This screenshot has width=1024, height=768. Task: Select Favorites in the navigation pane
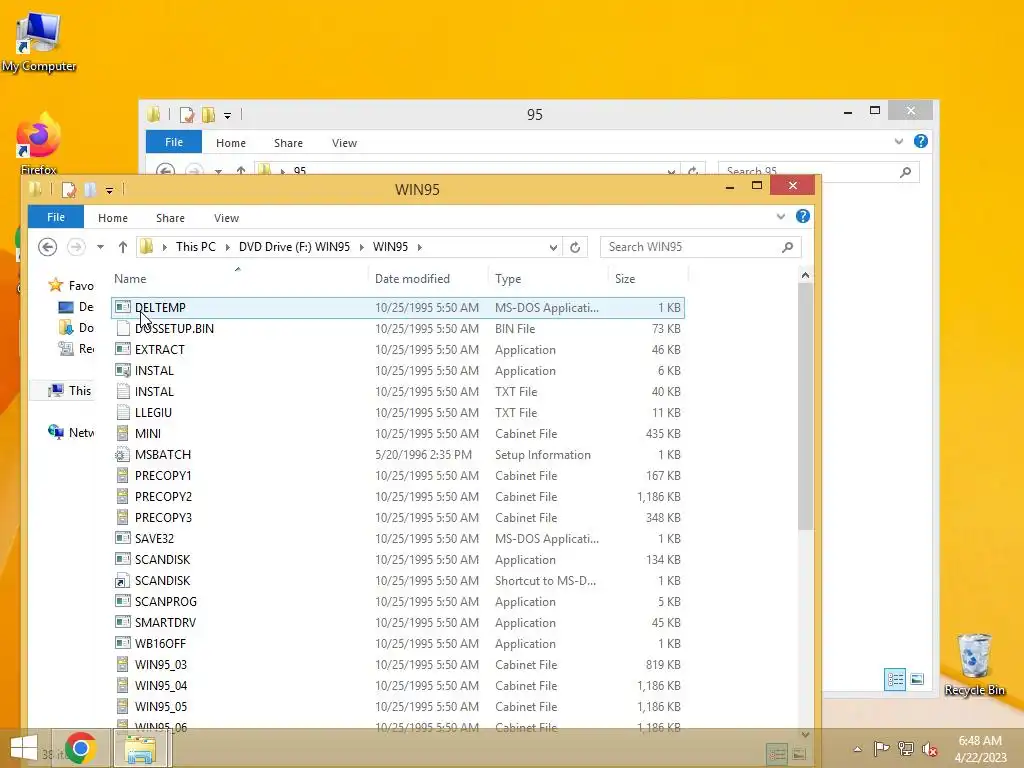coord(72,285)
